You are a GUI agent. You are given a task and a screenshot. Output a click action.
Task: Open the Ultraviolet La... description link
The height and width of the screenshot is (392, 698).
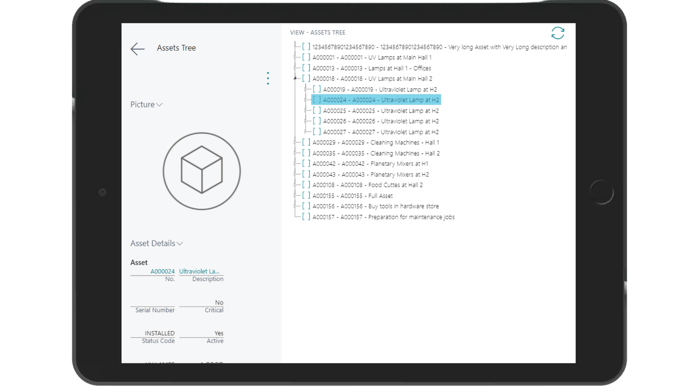coord(199,271)
